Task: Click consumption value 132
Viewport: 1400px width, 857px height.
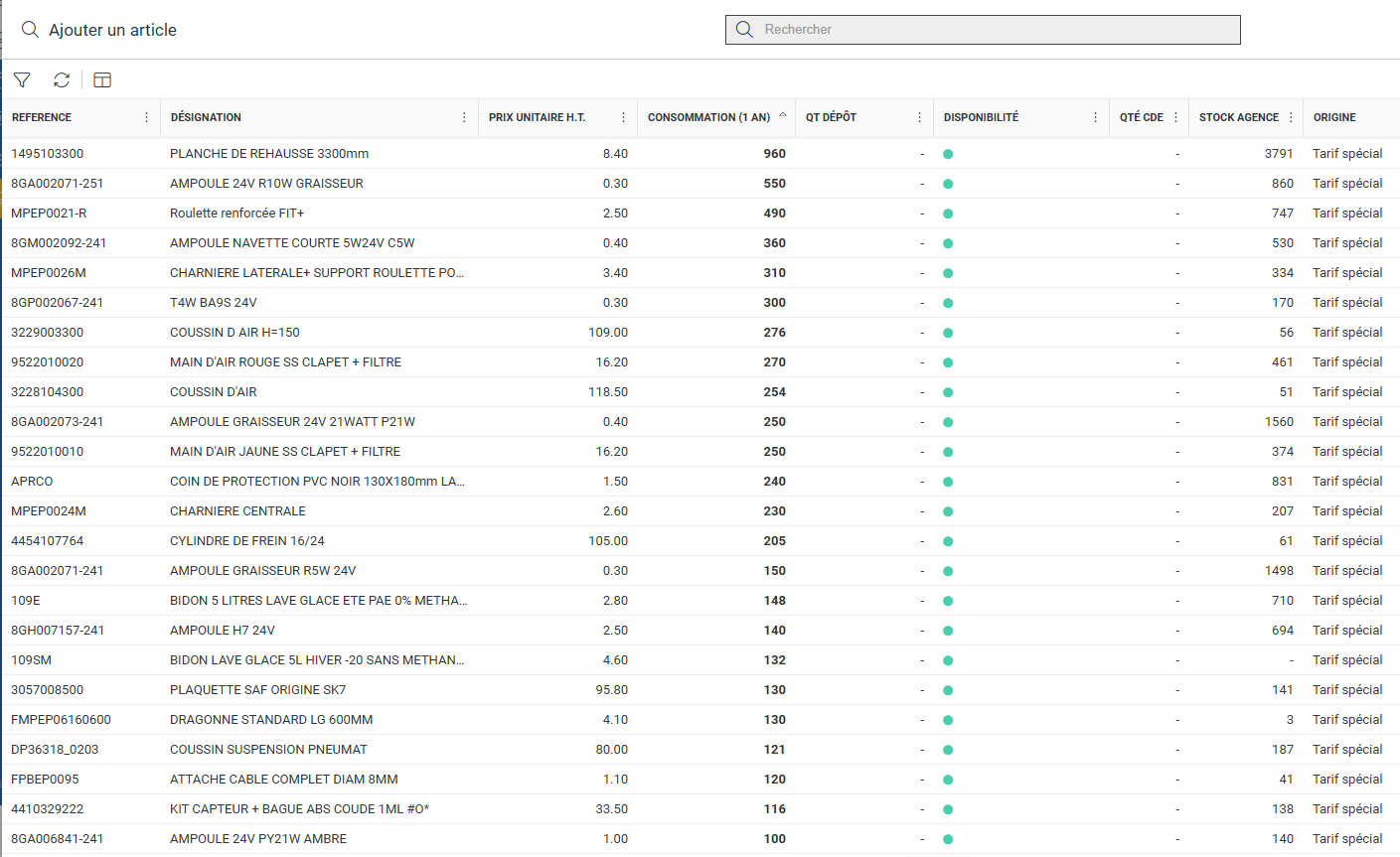Action: tap(775, 660)
